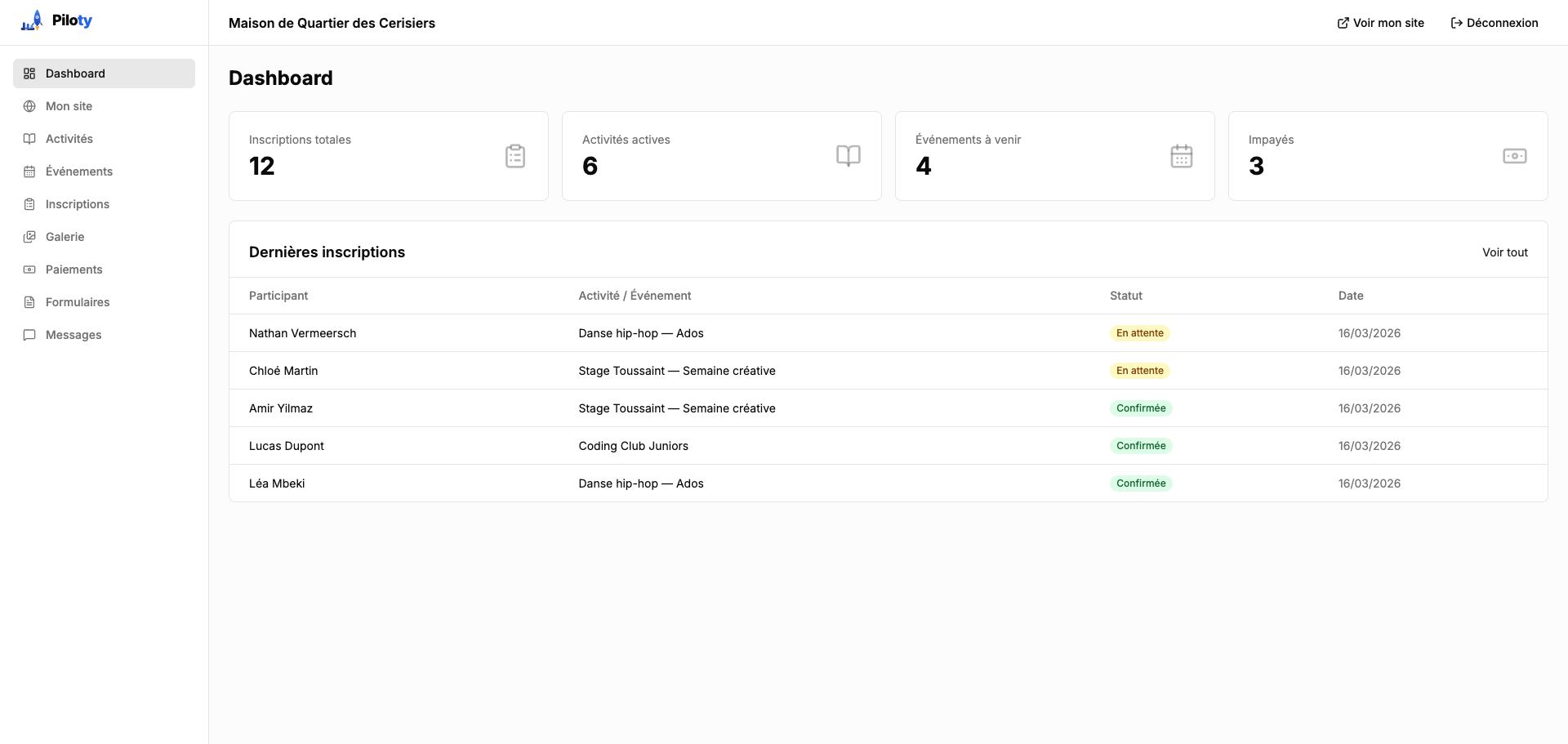Click the Confirmée badge on Lucas Dupont's row
This screenshot has width=1568, height=744.
coord(1141,446)
